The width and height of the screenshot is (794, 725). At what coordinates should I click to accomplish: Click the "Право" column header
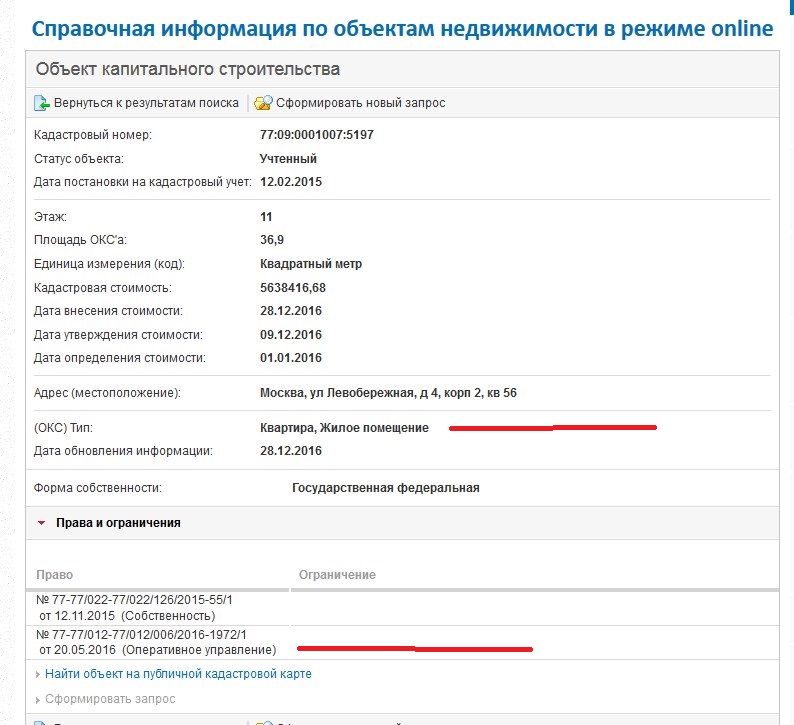coord(54,575)
